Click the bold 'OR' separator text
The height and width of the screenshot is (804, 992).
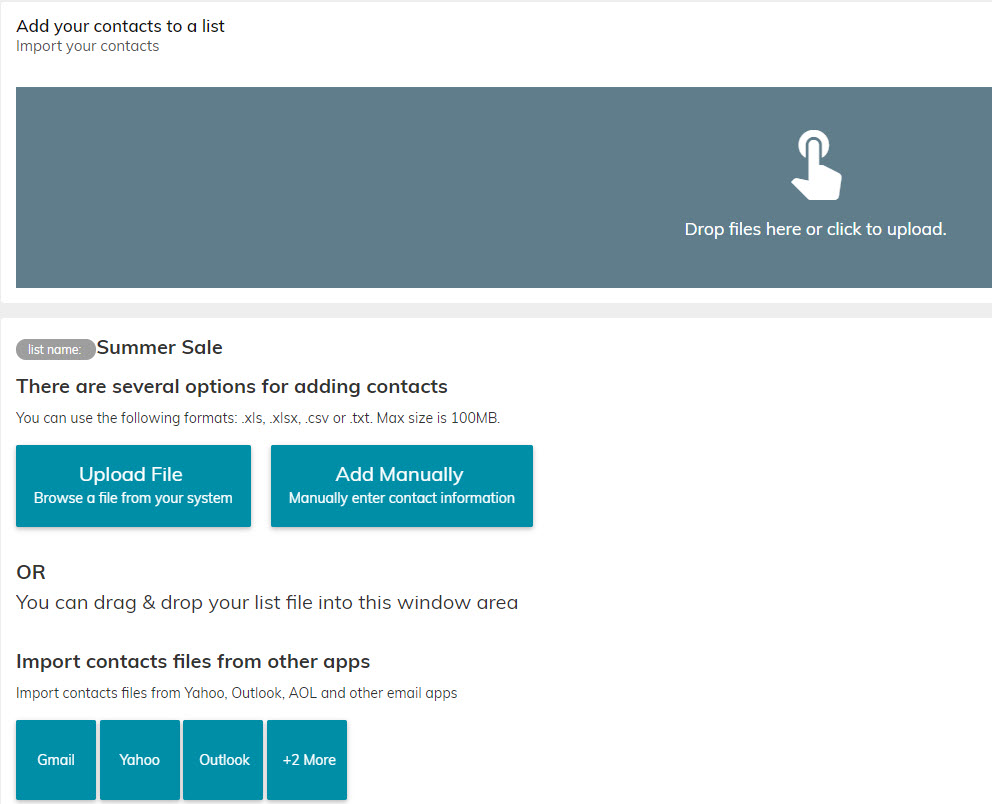click(31, 572)
